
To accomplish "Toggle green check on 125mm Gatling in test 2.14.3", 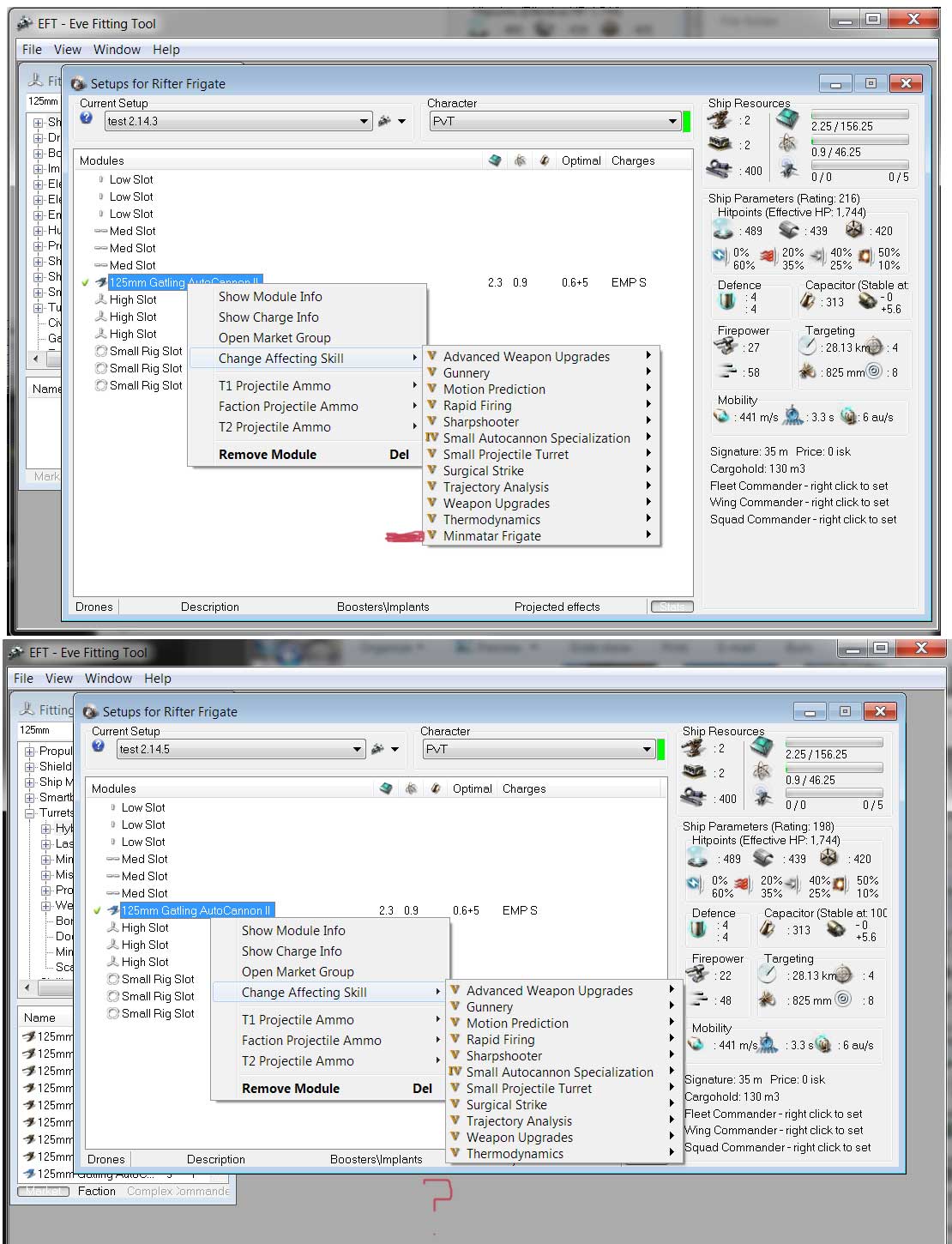I will [x=86, y=282].
